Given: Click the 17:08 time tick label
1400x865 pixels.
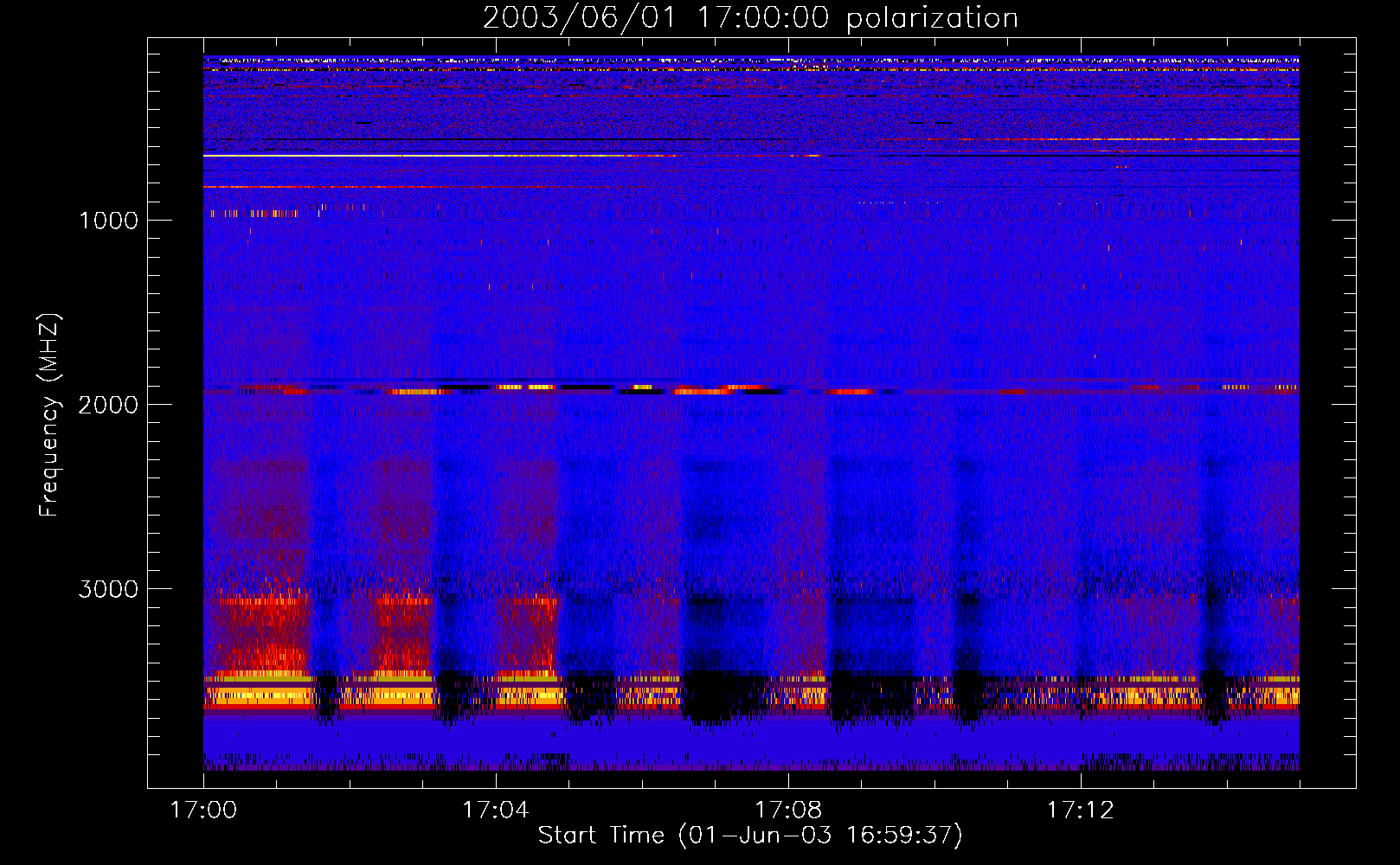Looking at the screenshot, I should click(x=788, y=811).
